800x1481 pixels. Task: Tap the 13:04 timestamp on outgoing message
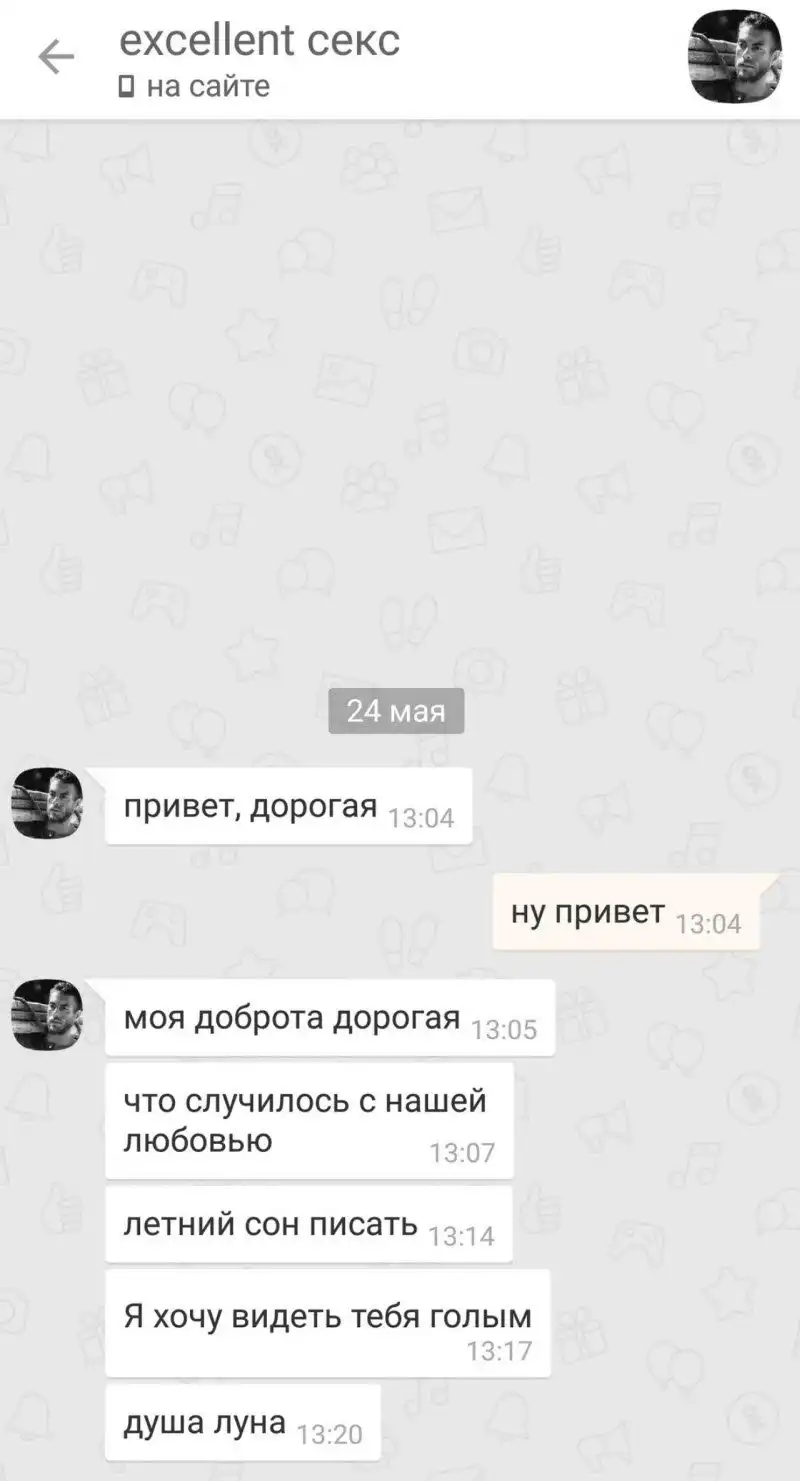click(709, 923)
